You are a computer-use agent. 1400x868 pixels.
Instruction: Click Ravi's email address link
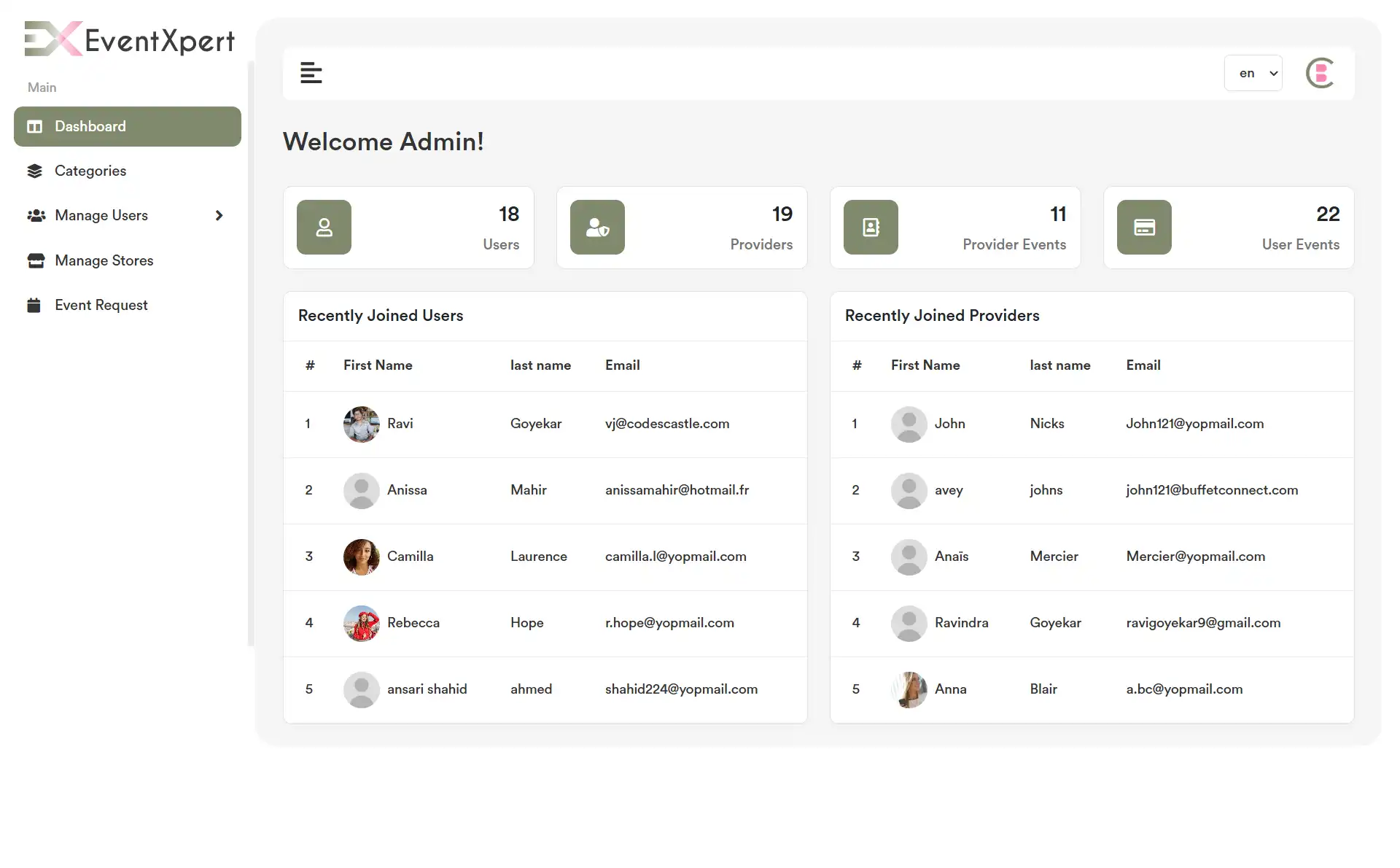point(667,423)
